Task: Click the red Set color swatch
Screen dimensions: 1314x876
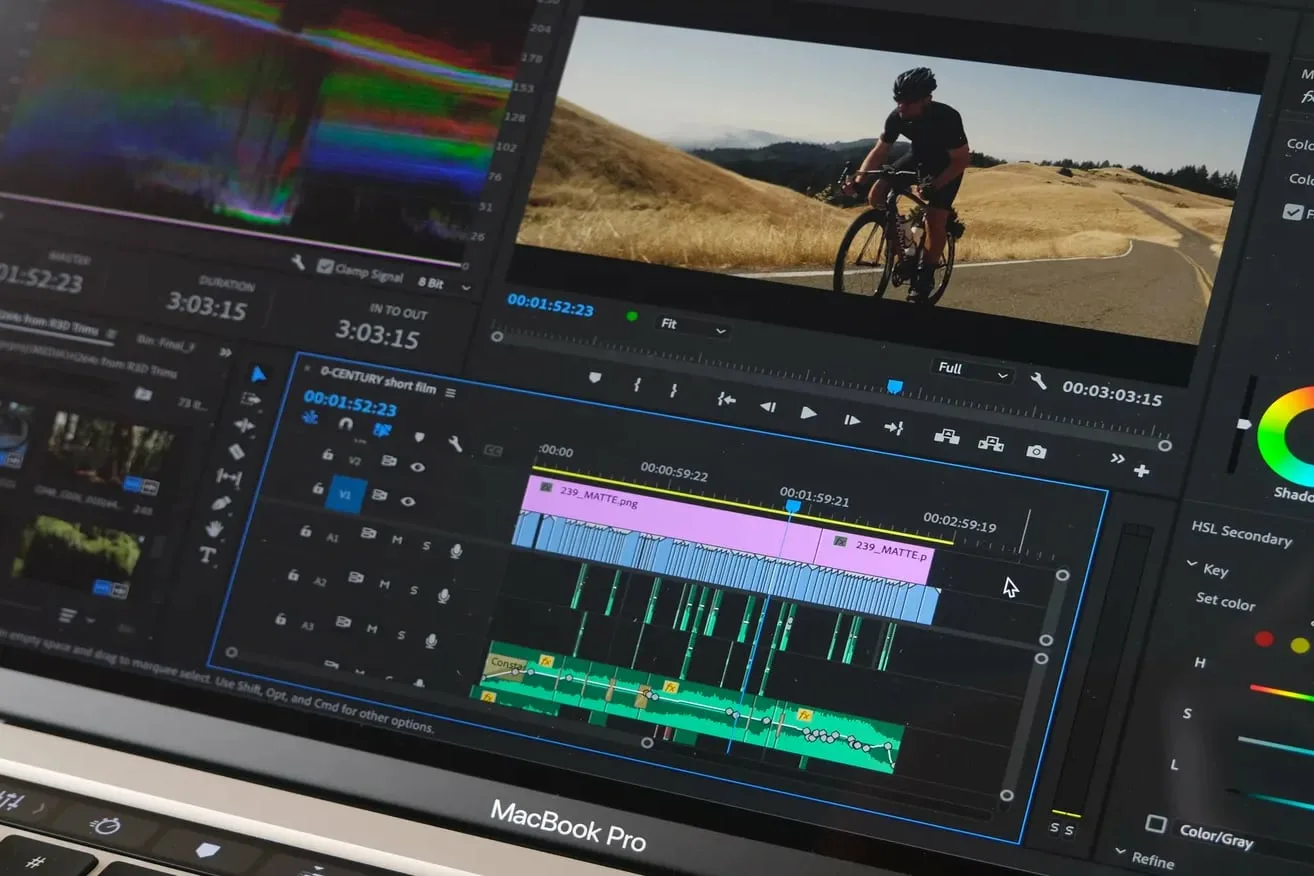Action: tap(1264, 638)
